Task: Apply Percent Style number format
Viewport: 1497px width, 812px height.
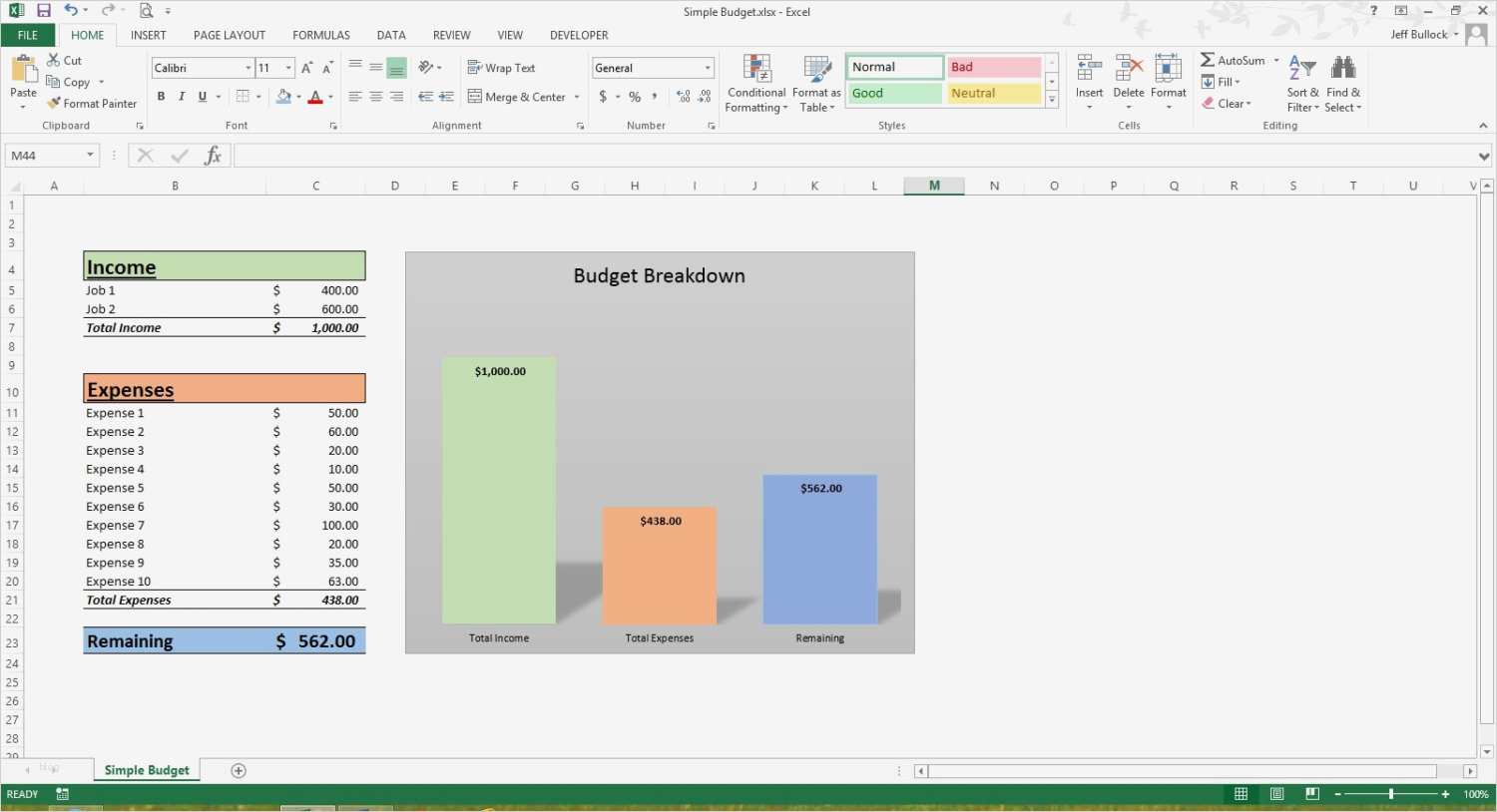Action: point(635,97)
